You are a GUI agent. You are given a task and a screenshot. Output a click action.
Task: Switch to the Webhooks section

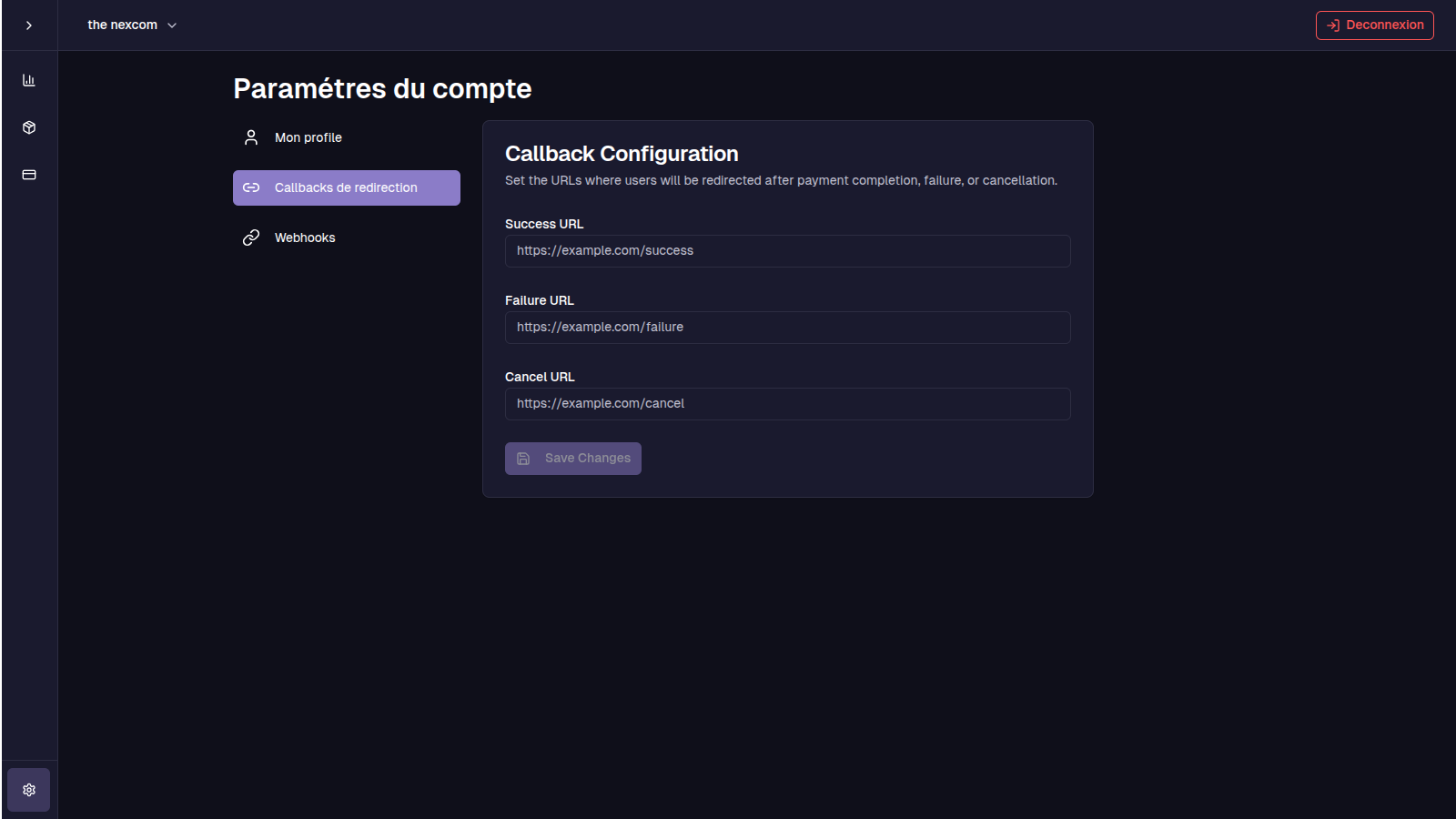click(x=305, y=238)
